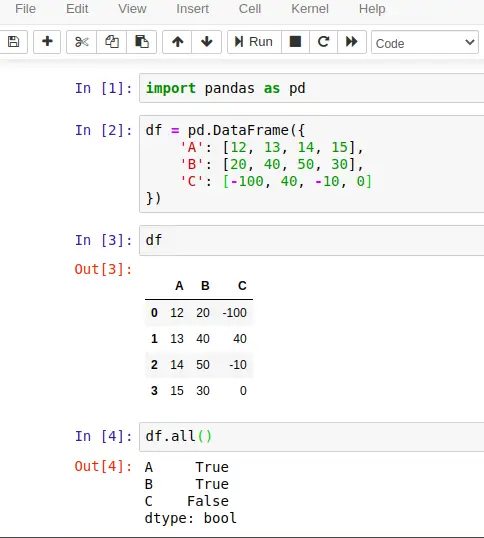Open the Code cell type dropdown
This screenshot has height=538, width=484.
pyautogui.click(x=425, y=43)
